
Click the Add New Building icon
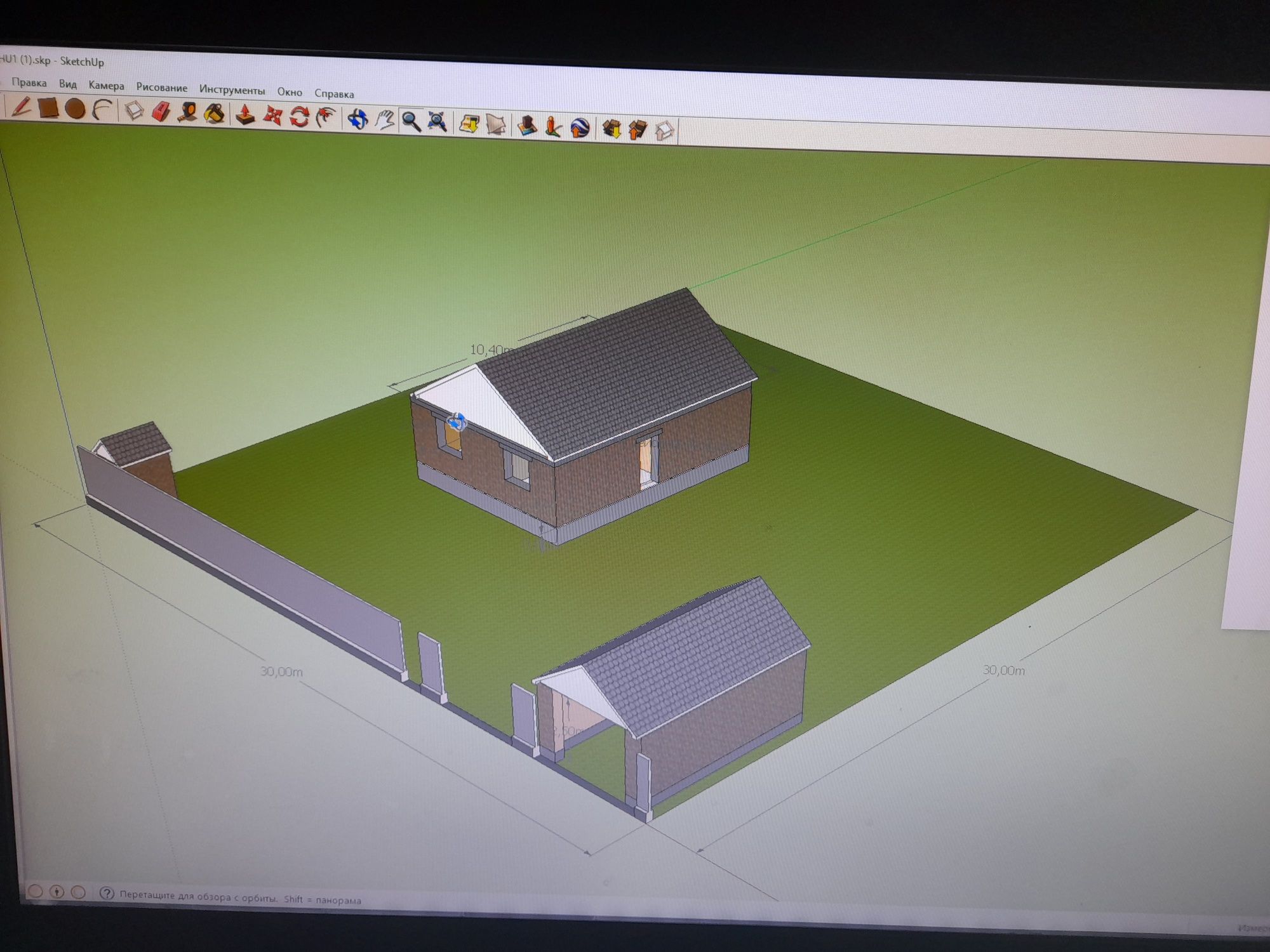pos(526,126)
